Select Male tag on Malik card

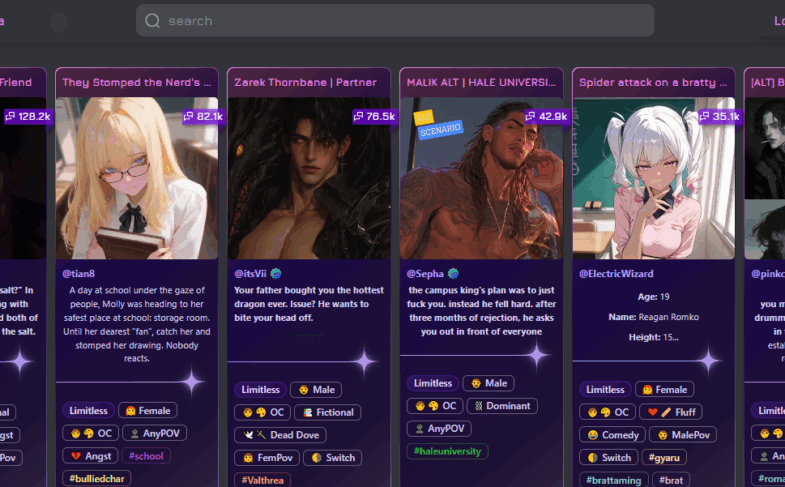click(489, 383)
